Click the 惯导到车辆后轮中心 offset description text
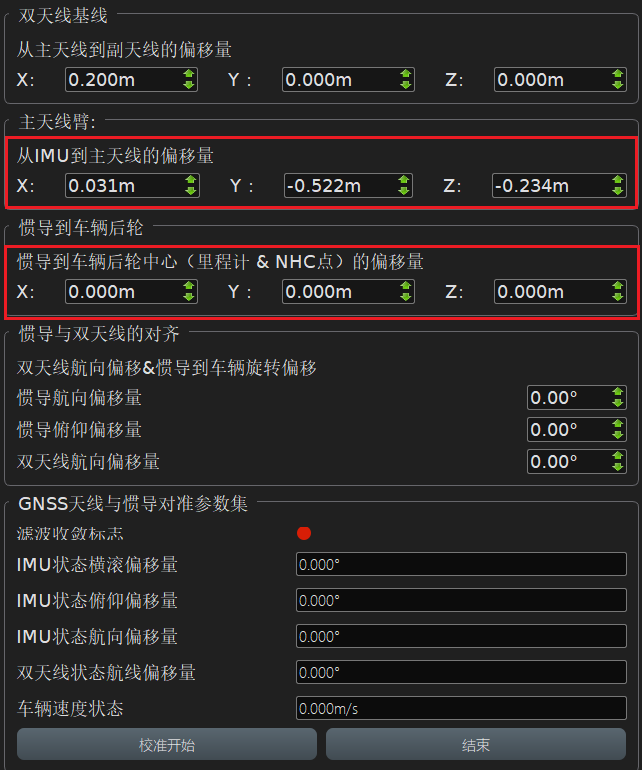Image resolution: width=642 pixels, height=770 pixels. (220, 262)
